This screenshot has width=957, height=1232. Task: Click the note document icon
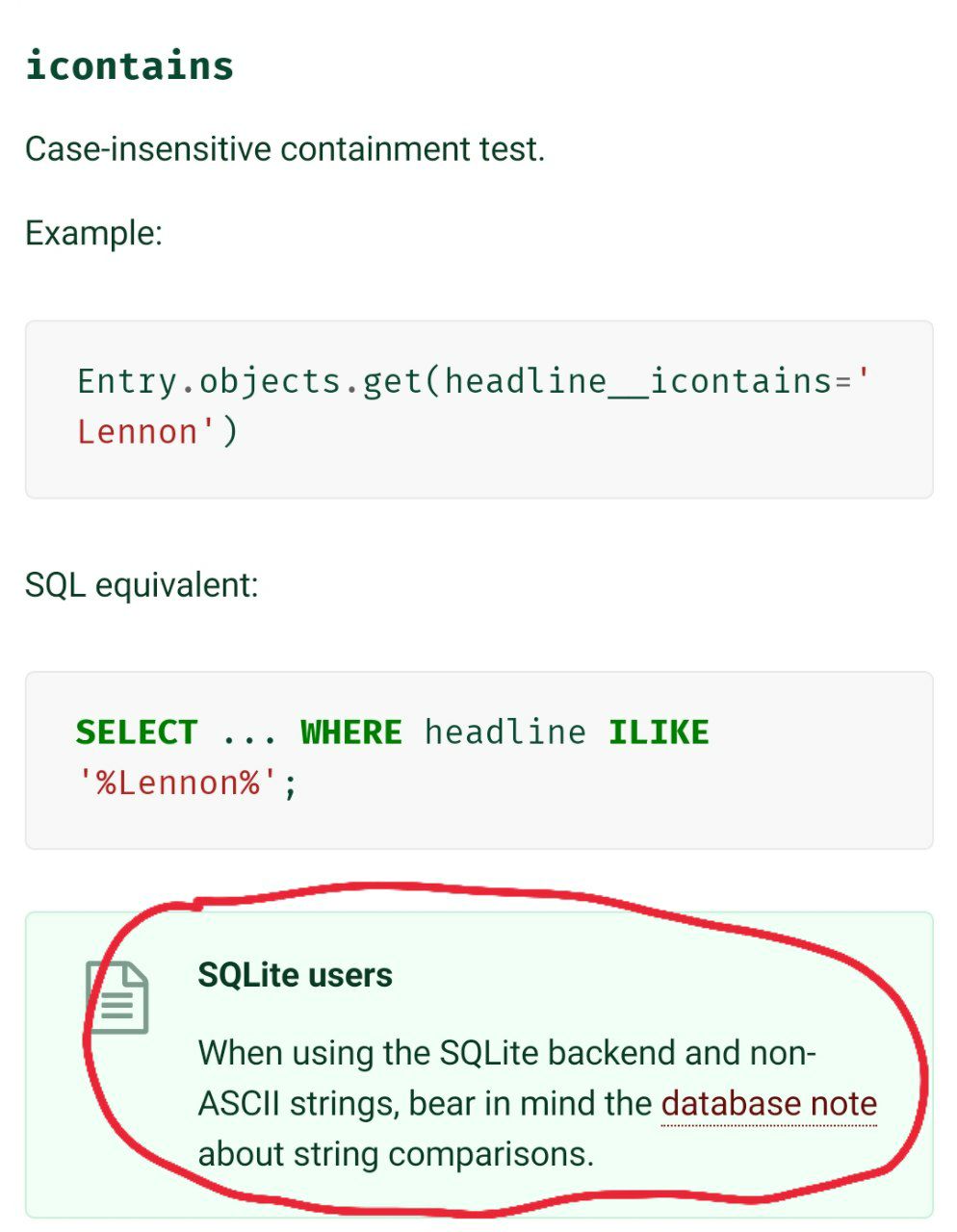tap(117, 997)
